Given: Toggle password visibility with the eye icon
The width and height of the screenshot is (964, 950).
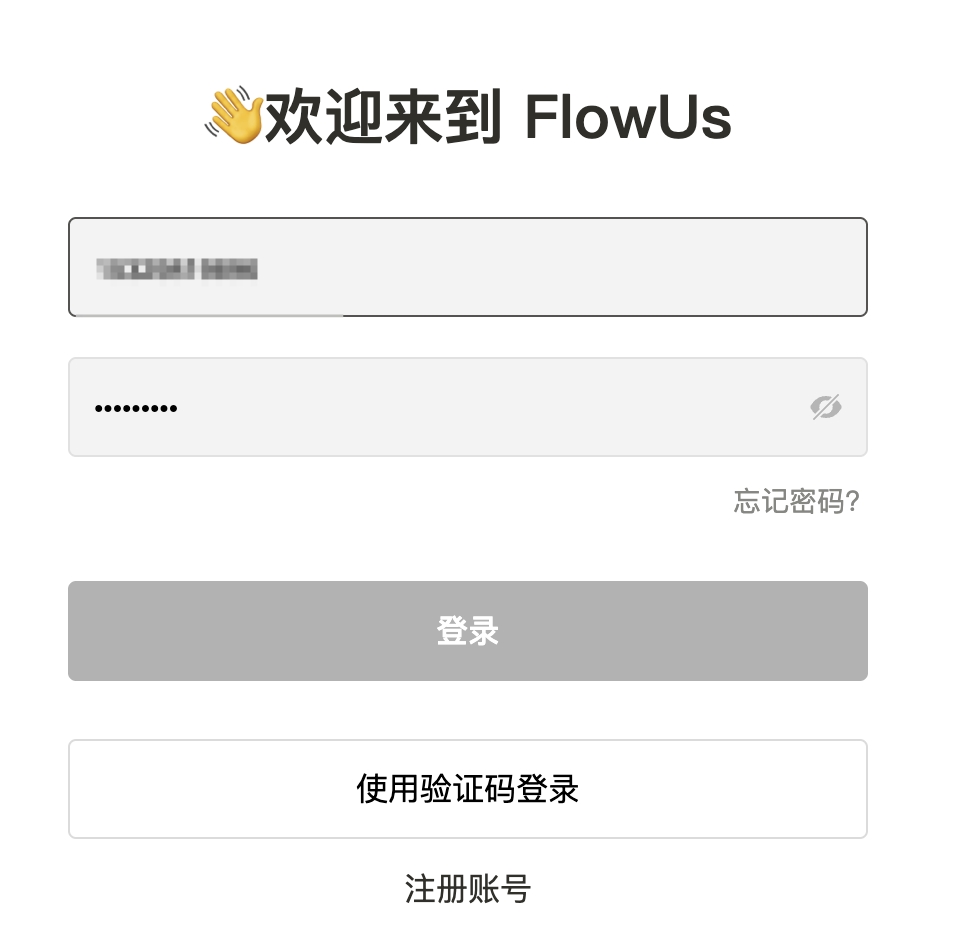Looking at the screenshot, I should 826,407.
